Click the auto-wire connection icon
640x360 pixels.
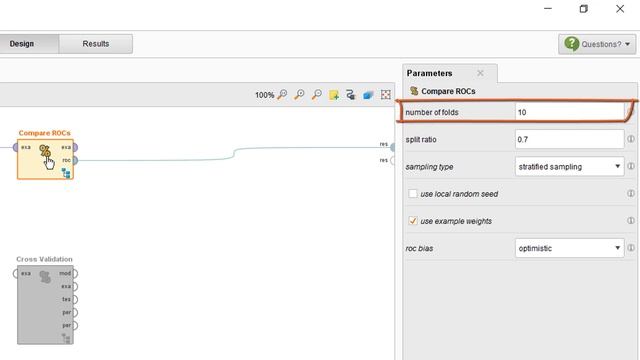click(x=351, y=95)
